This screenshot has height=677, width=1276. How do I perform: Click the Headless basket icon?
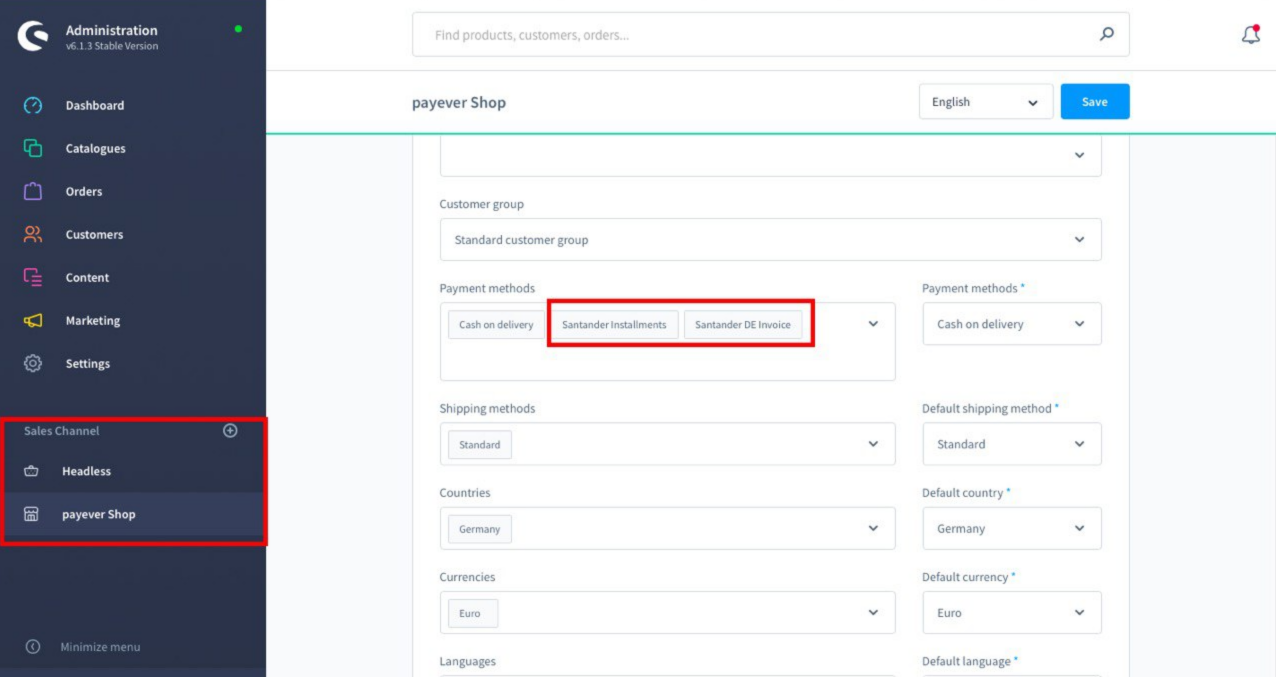31,471
